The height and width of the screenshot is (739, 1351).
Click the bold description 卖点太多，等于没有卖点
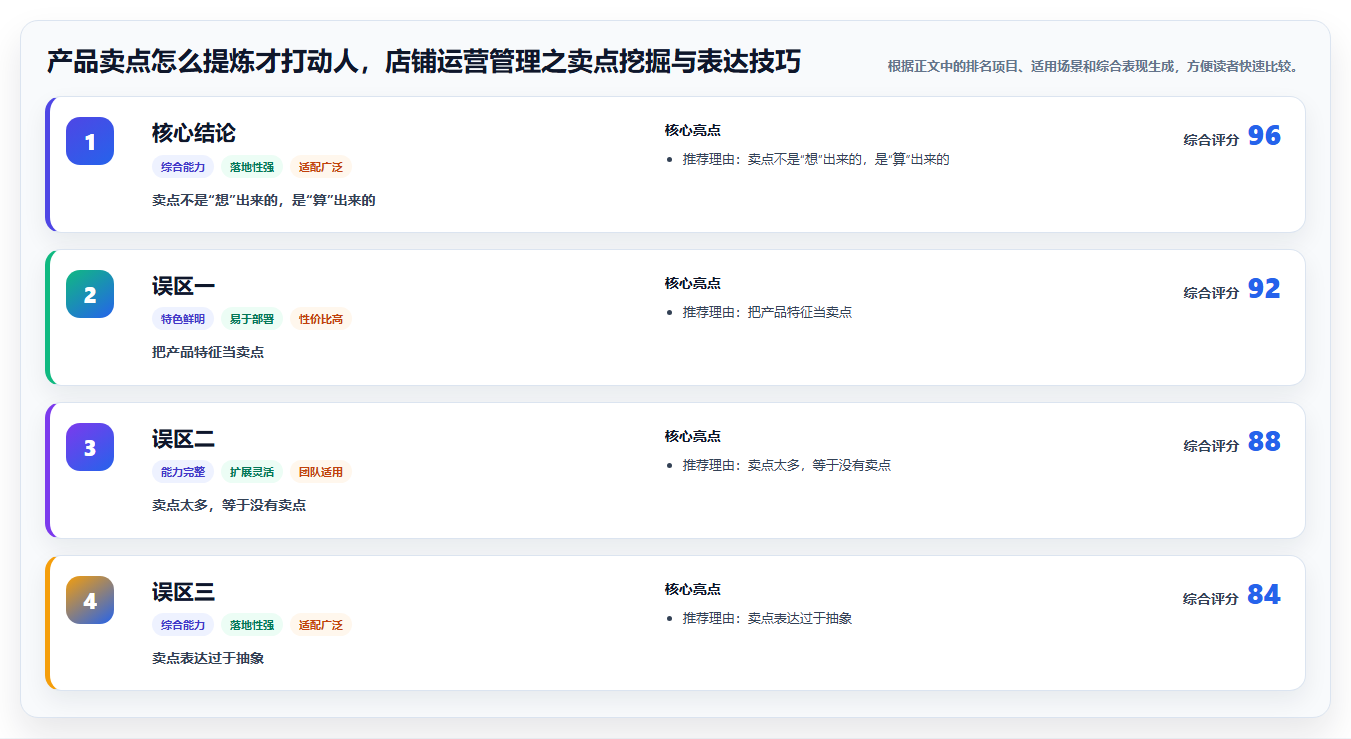pyautogui.click(x=229, y=505)
